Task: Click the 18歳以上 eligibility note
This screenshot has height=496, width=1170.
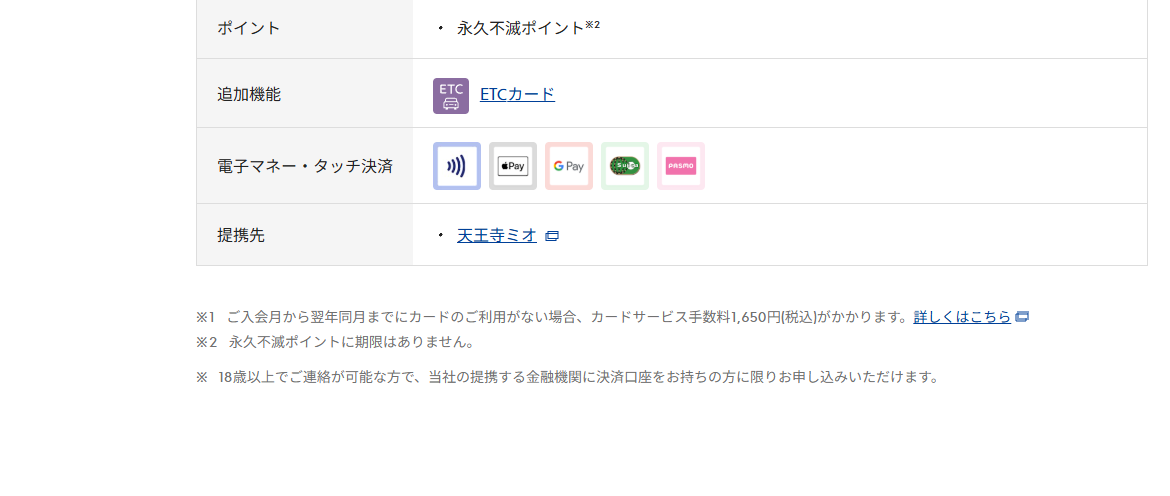Action: click(x=567, y=377)
